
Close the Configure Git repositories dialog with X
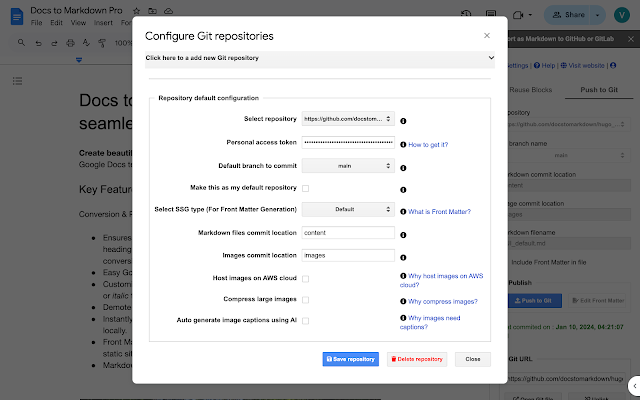(x=487, y=36)
